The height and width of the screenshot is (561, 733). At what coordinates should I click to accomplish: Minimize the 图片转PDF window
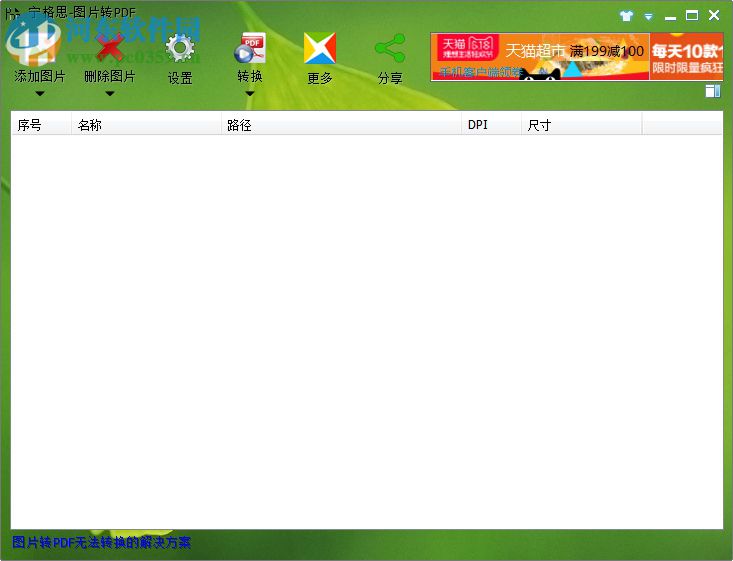[x=670, y=17]
